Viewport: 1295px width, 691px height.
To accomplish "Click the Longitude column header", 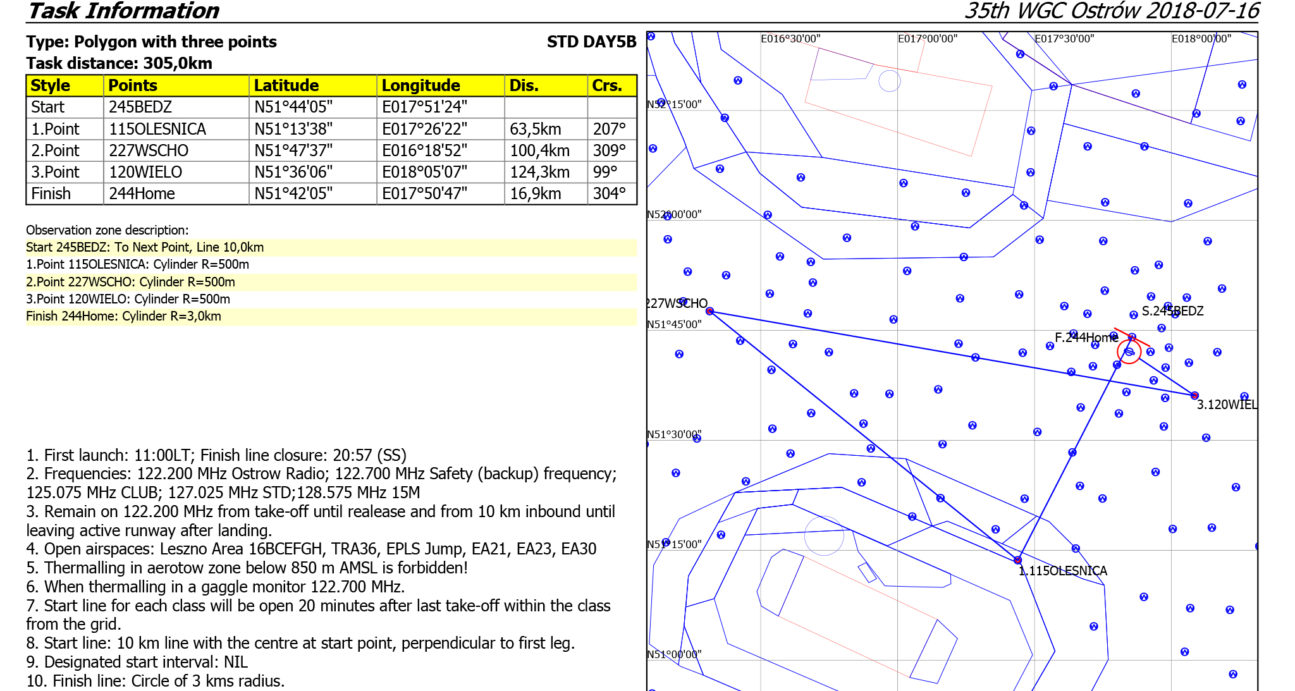I will 441,86.
